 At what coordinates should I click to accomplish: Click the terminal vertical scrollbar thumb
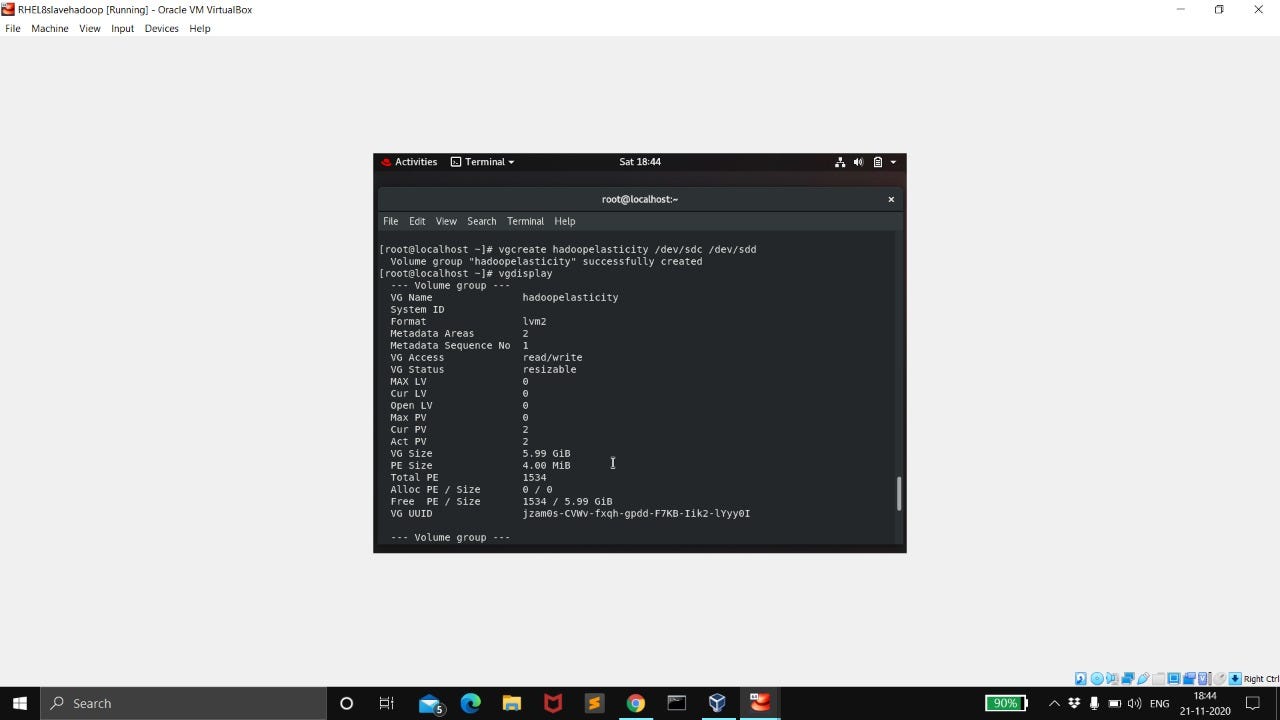tap(898, 493)
